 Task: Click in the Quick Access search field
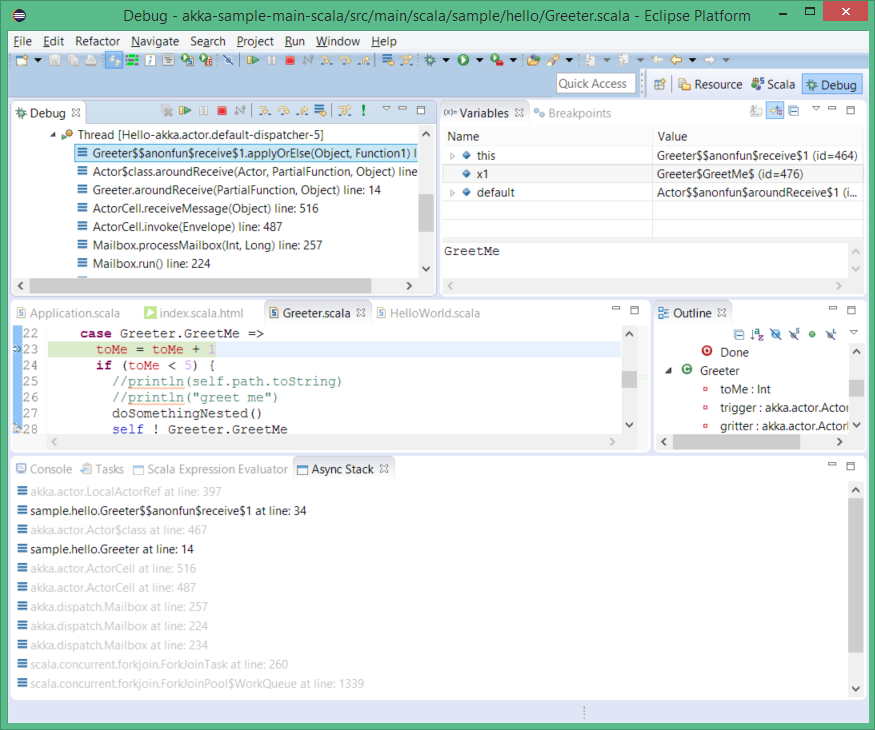click(x=592, y=84)
